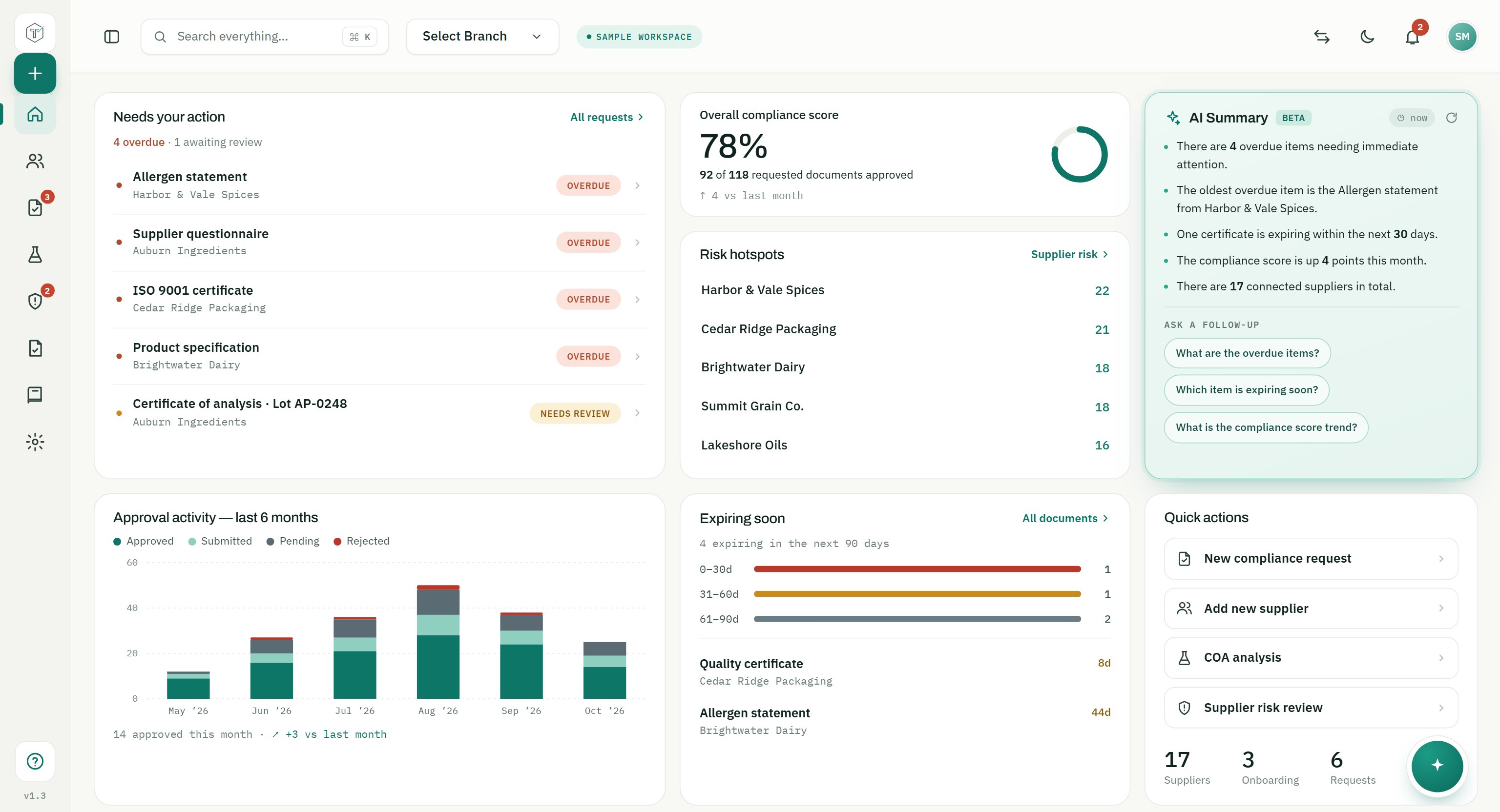Select Supplier risk review quick action
1500x812 pixels.
pyautogui.click(x=1311, y=707)
